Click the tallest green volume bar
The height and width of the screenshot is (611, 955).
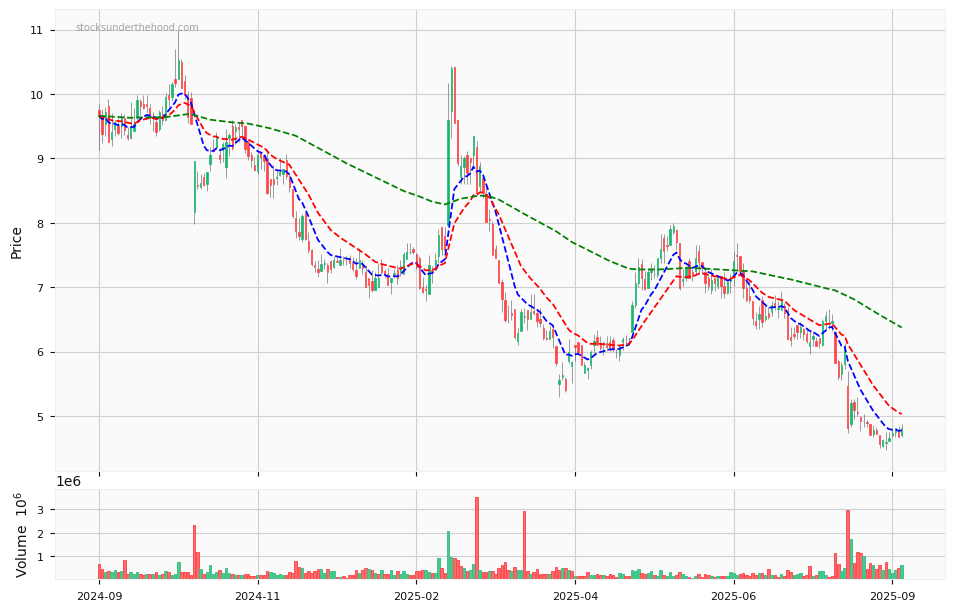click(x=448, y=555)
